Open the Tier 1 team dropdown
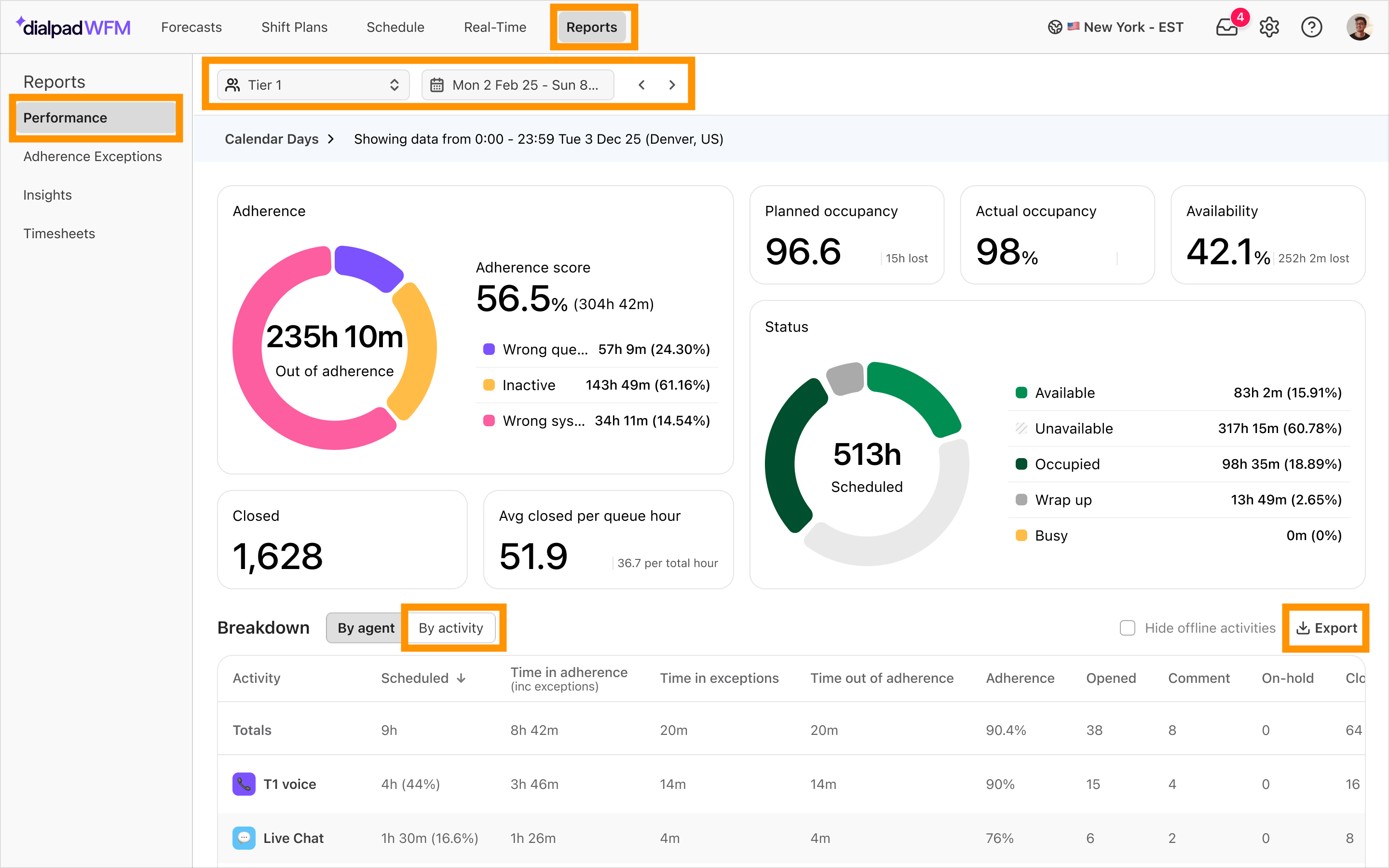This screenshot has height=868, width=1389. [313, 85]
